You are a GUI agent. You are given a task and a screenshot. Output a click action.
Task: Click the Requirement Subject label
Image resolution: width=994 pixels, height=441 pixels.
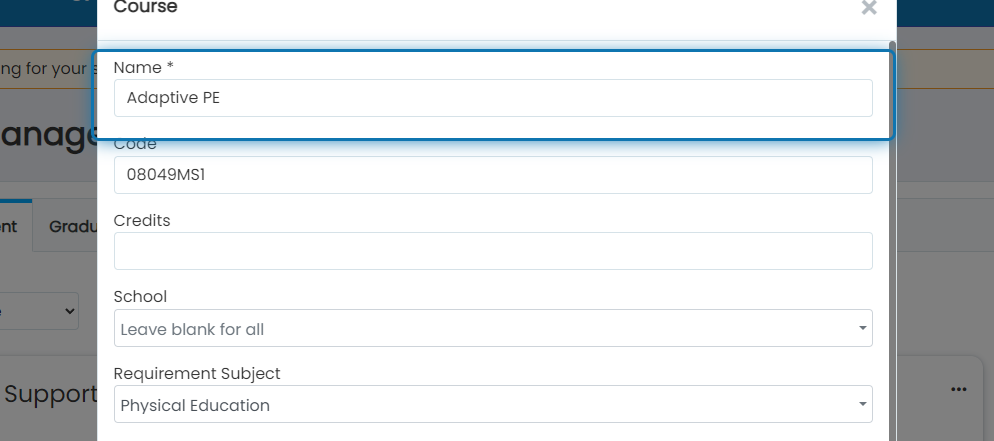click(x=197, y=373)
